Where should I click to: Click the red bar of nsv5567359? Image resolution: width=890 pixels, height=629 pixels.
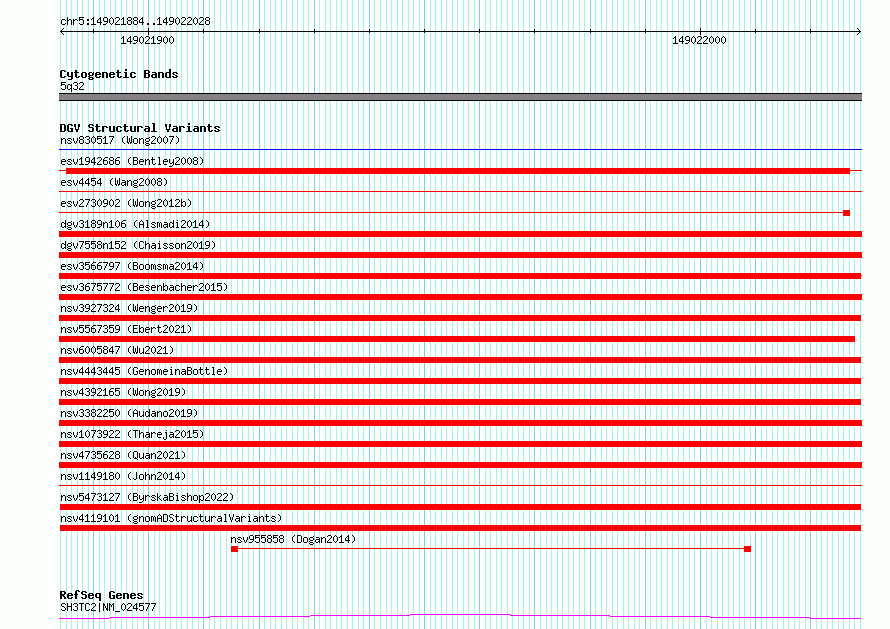tap(457, 339)
